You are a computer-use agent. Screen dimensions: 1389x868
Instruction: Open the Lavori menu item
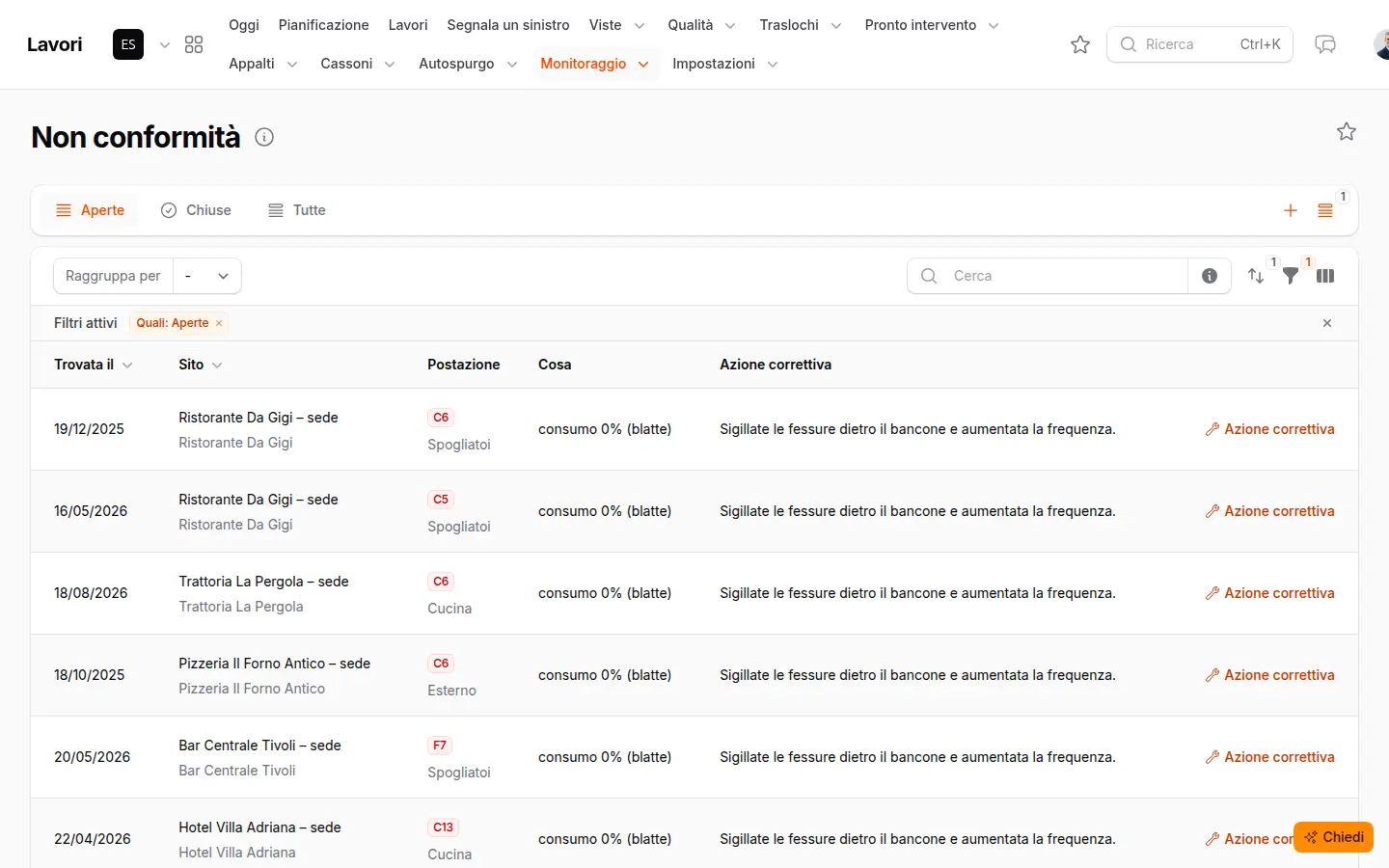pos(408,25)
